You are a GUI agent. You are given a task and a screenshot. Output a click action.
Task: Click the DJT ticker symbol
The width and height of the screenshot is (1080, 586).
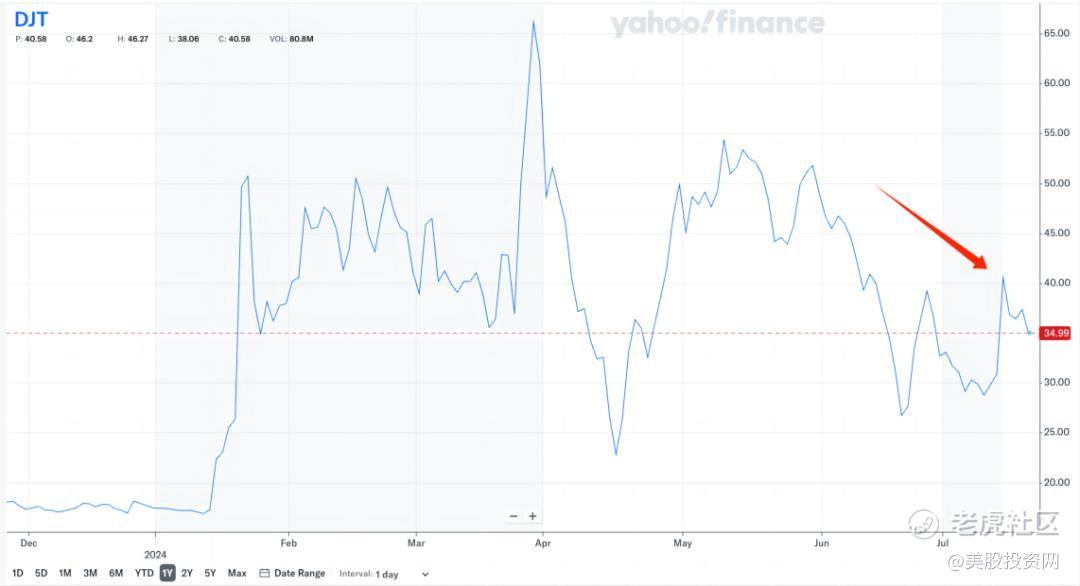click(x=31, y=18)
